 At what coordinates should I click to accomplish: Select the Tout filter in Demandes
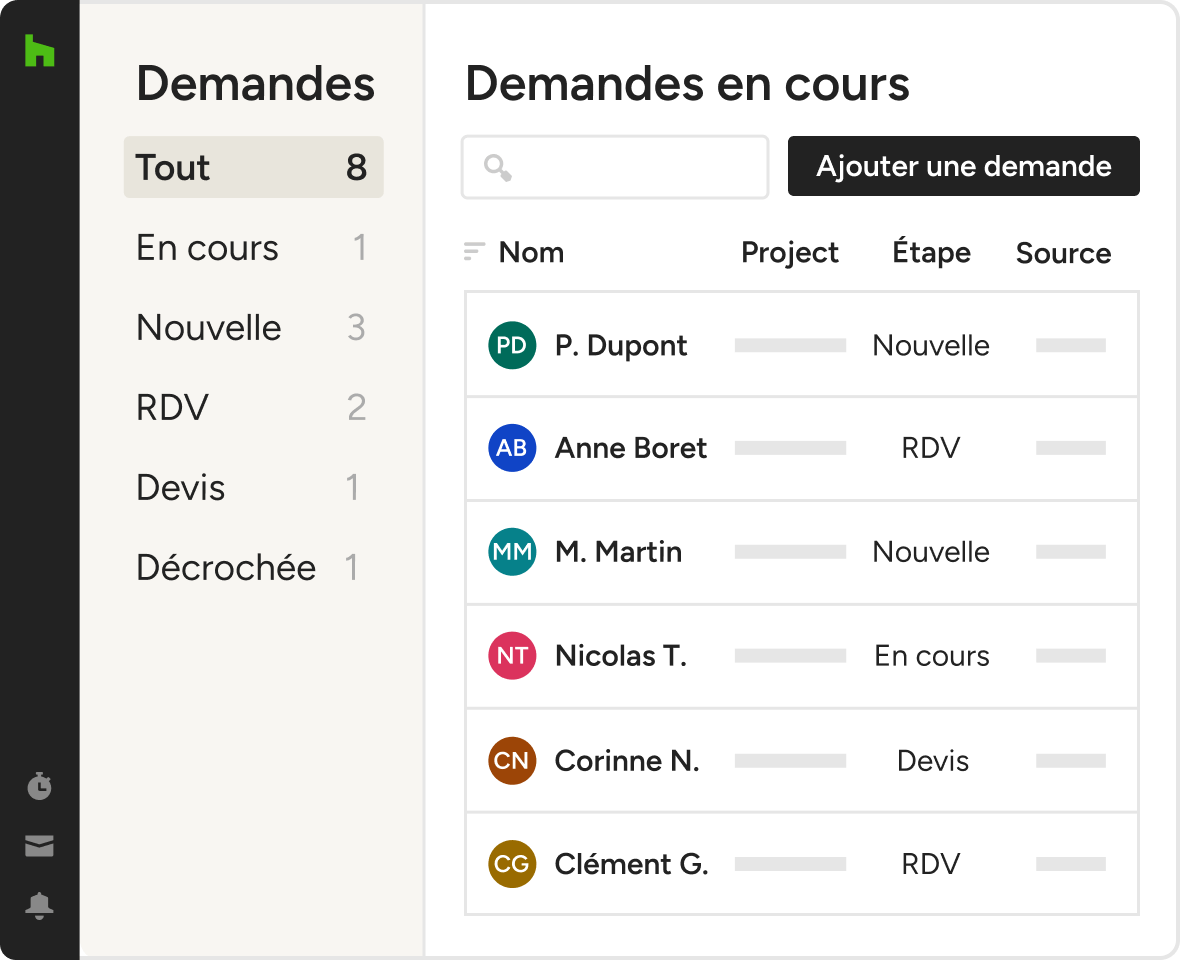pos(254,167)
